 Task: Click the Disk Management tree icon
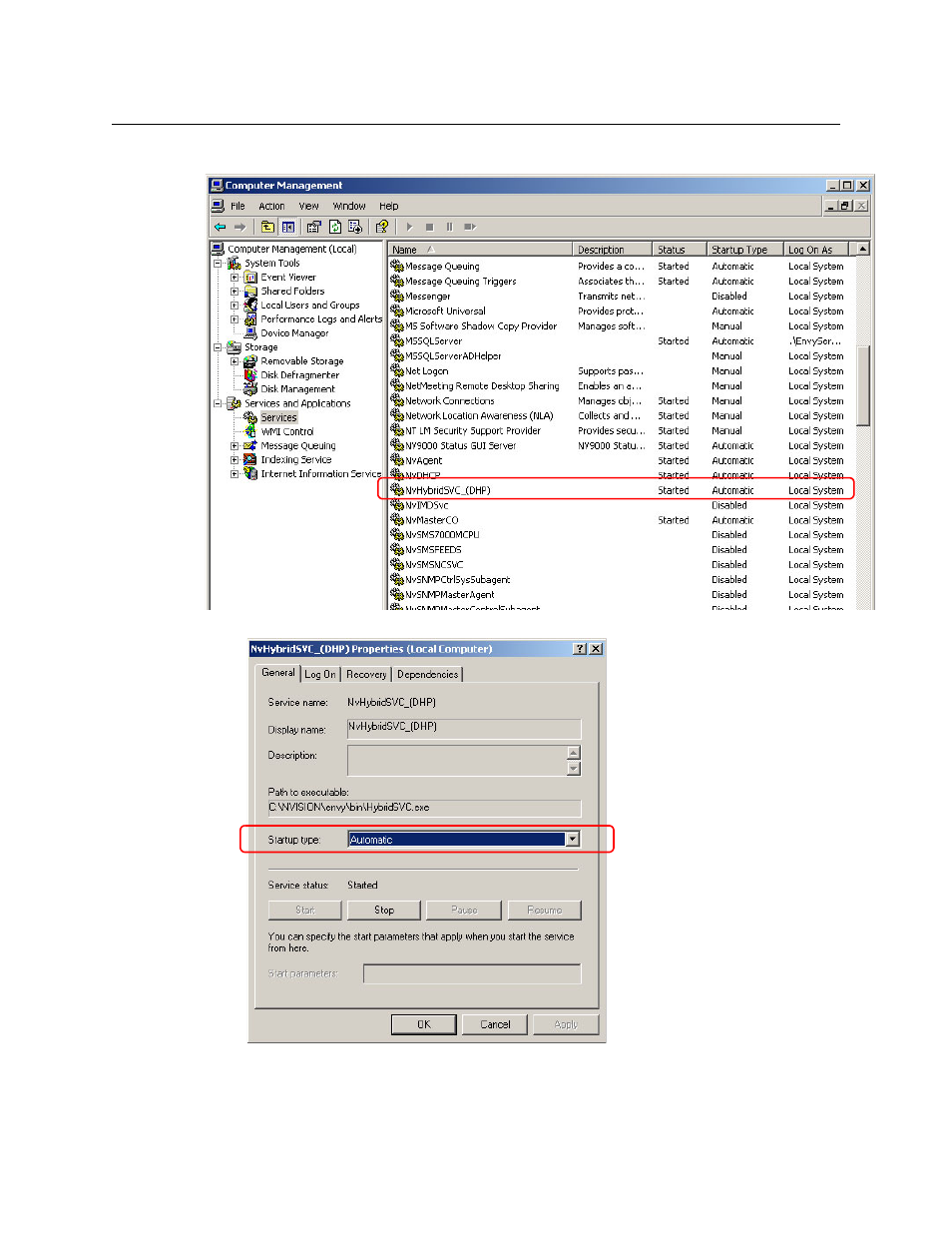point(251,389)
